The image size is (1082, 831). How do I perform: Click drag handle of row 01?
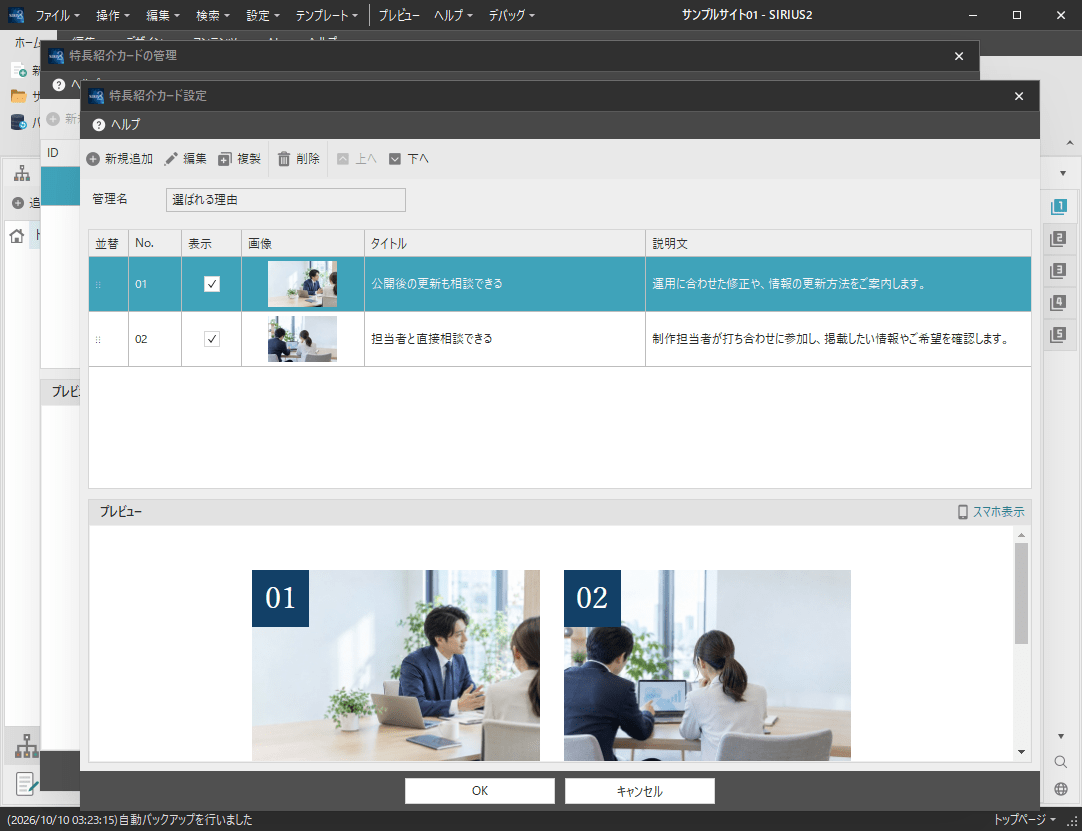pos(98,284)
